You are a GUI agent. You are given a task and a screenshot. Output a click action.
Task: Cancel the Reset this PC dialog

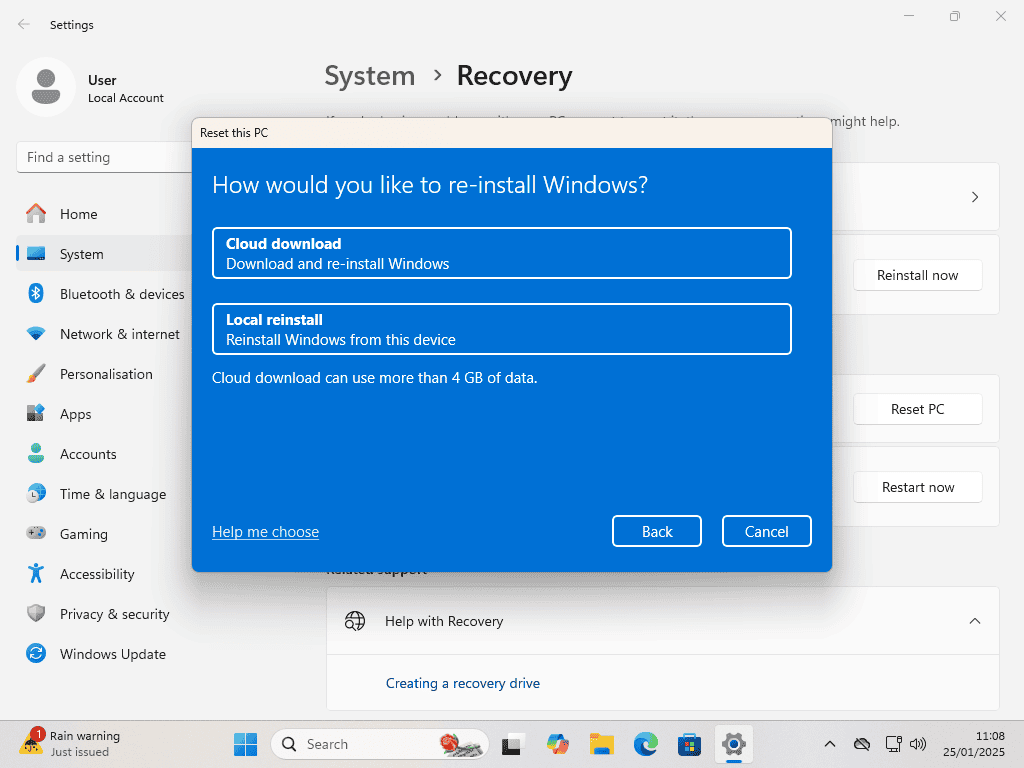[766, 532]
